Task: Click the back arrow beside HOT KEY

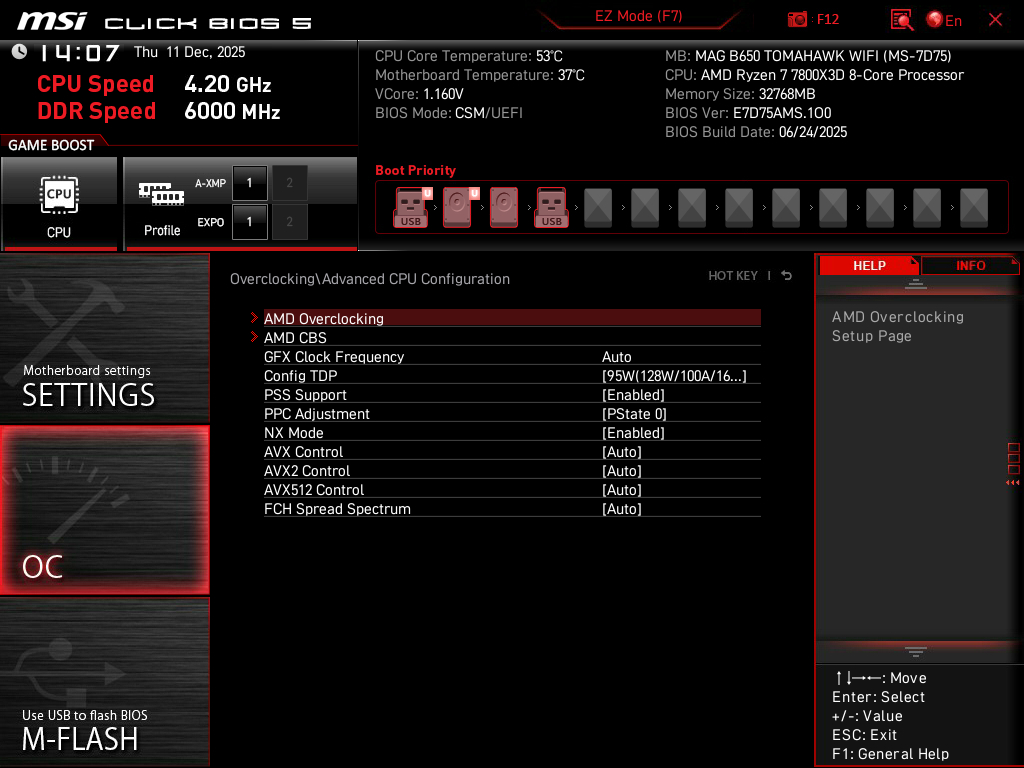Action: coord(787,276)
